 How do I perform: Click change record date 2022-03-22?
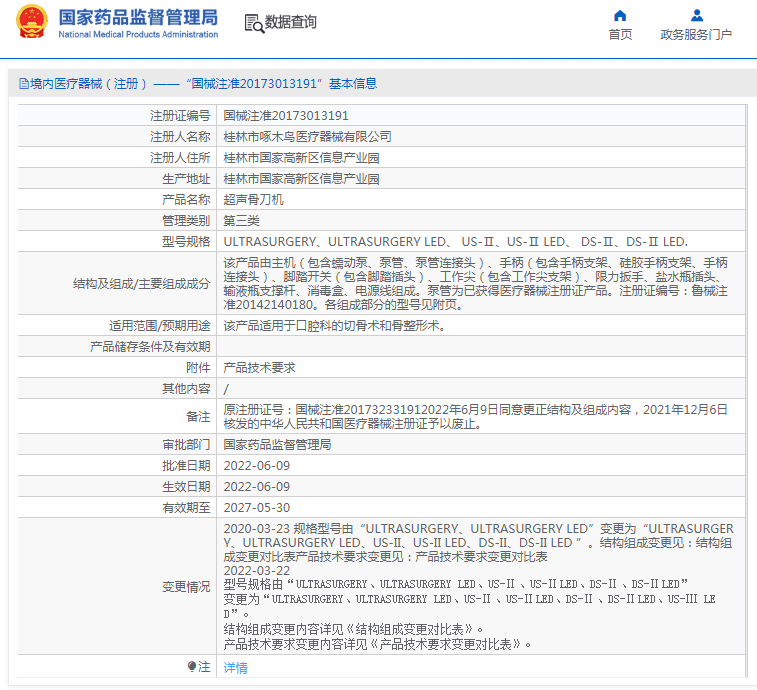click(x=256, y=571)
